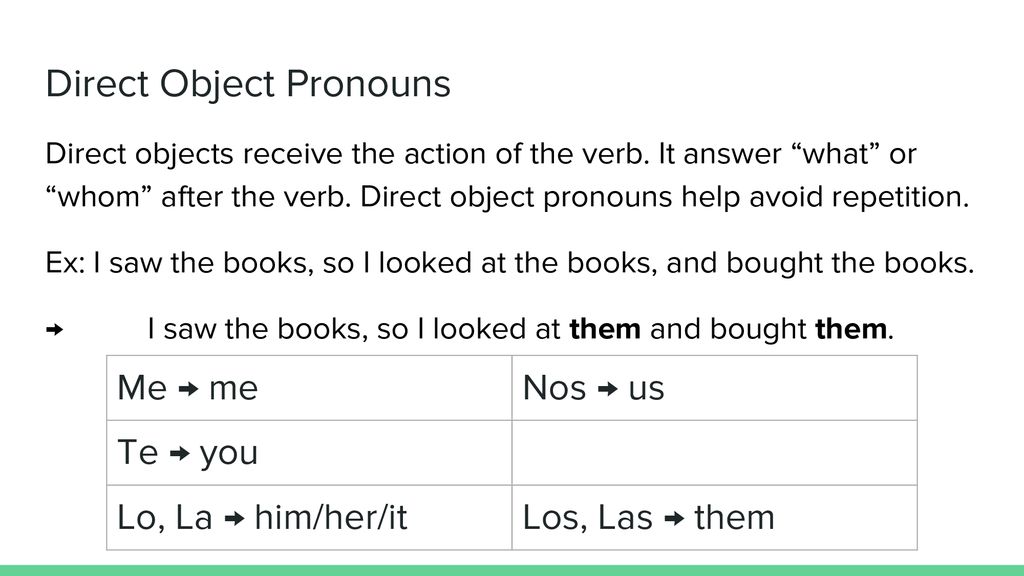This screenshot has width=1024, height=576.
Task: Click the arrow after 'Los, Las'
Action: click(673, 519)
